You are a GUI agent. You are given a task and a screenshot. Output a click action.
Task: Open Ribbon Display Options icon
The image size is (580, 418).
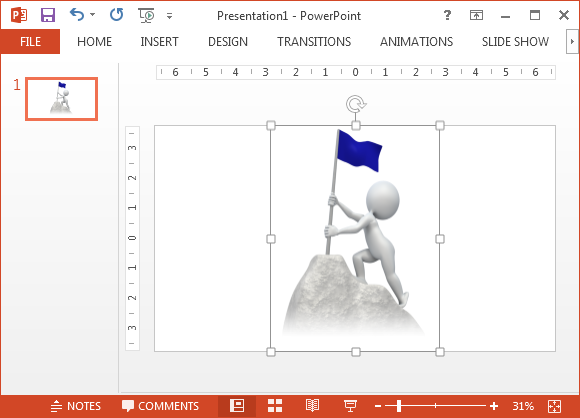(476, 15)
